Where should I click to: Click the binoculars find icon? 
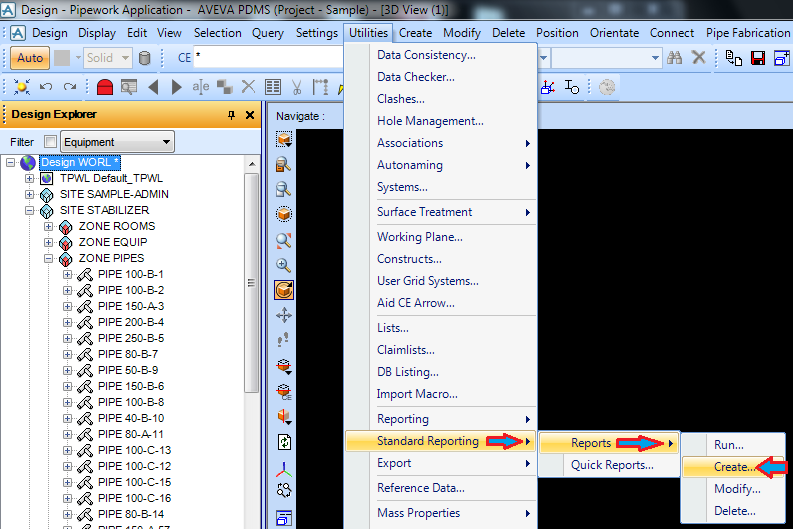click(674, 58)
